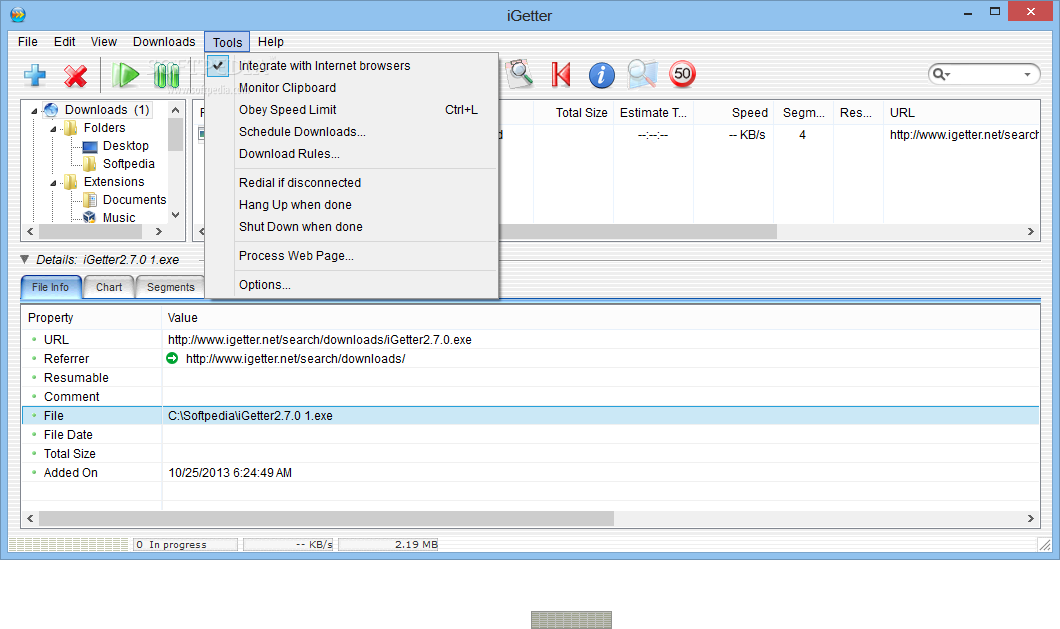Click the Documents folder icon in tree
Image resolution: width=1060 pixels, height=629 pixels.
tap(90, 200)
